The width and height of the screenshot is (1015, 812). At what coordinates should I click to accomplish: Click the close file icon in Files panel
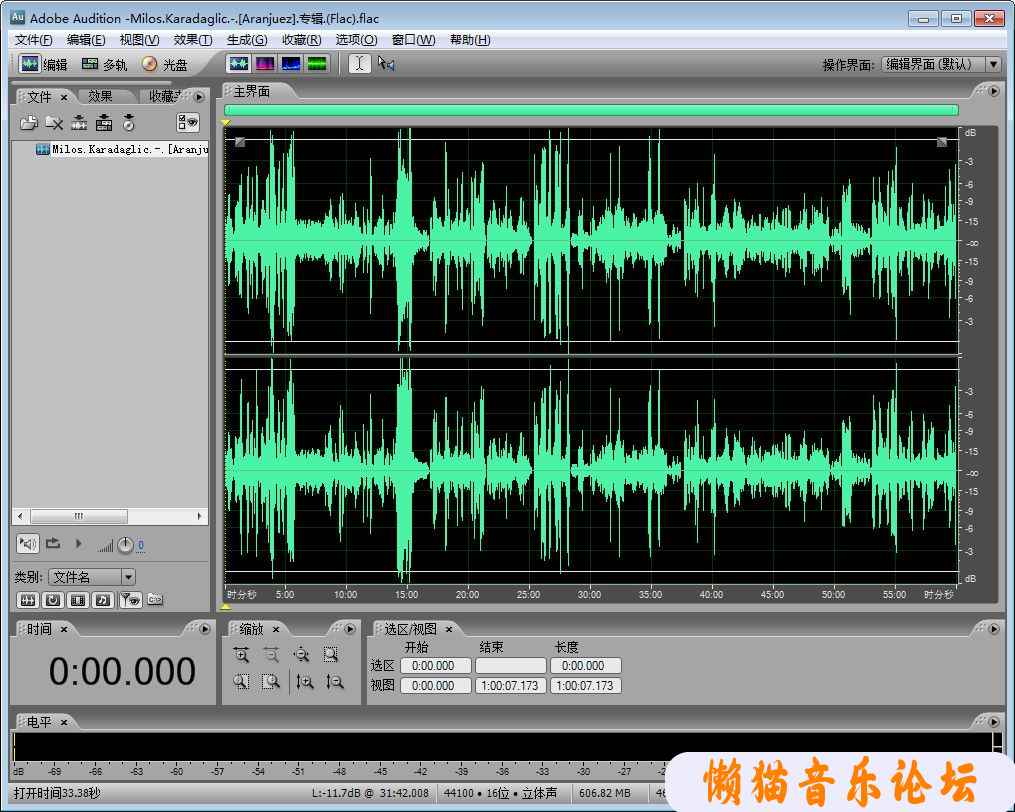coord(54,122)
